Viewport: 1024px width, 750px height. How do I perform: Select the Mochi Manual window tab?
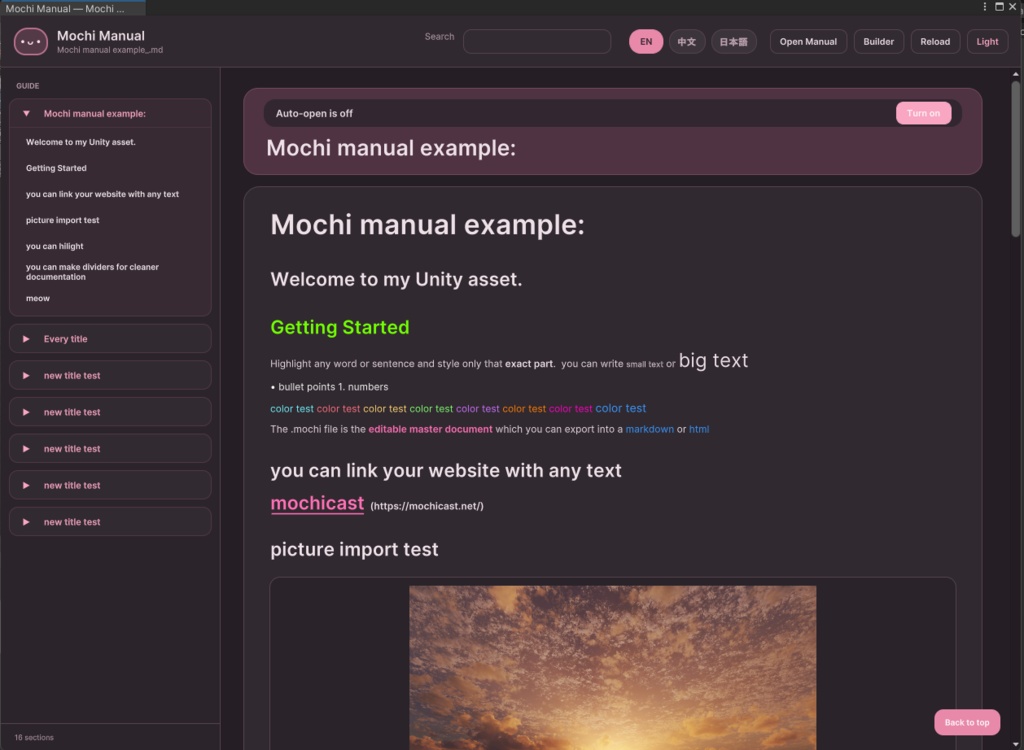[72, 8]
